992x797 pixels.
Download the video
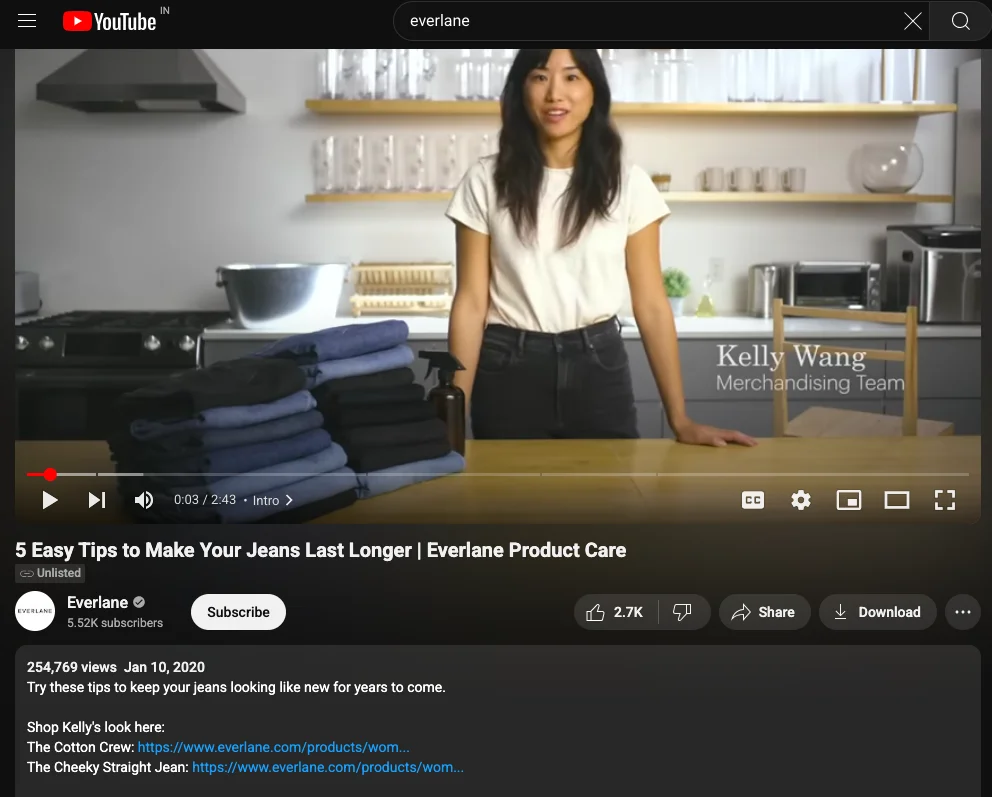[x=877, y=612]
